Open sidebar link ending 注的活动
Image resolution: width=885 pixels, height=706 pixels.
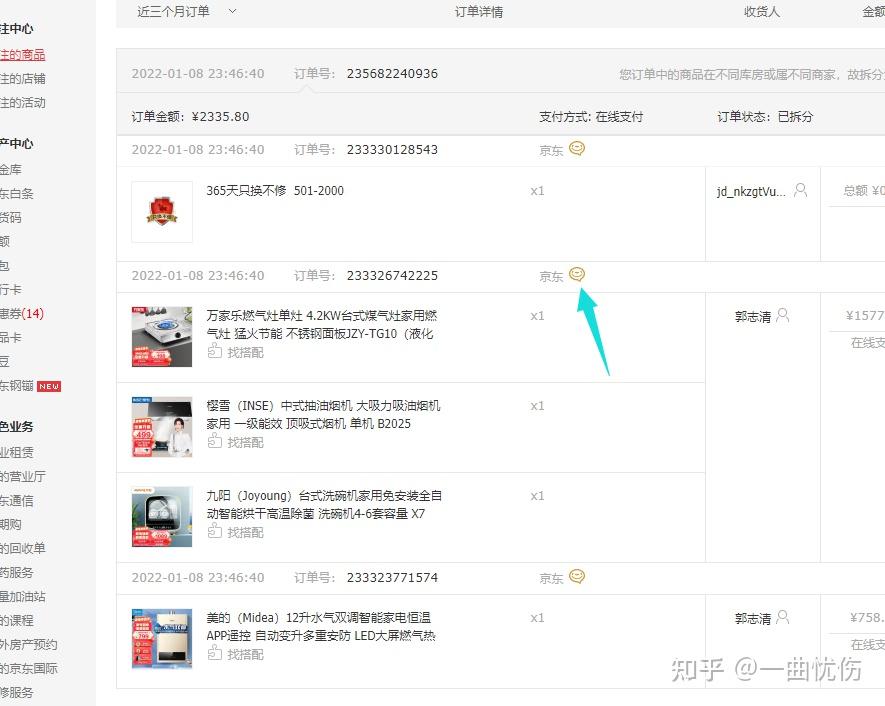(23, 103)
